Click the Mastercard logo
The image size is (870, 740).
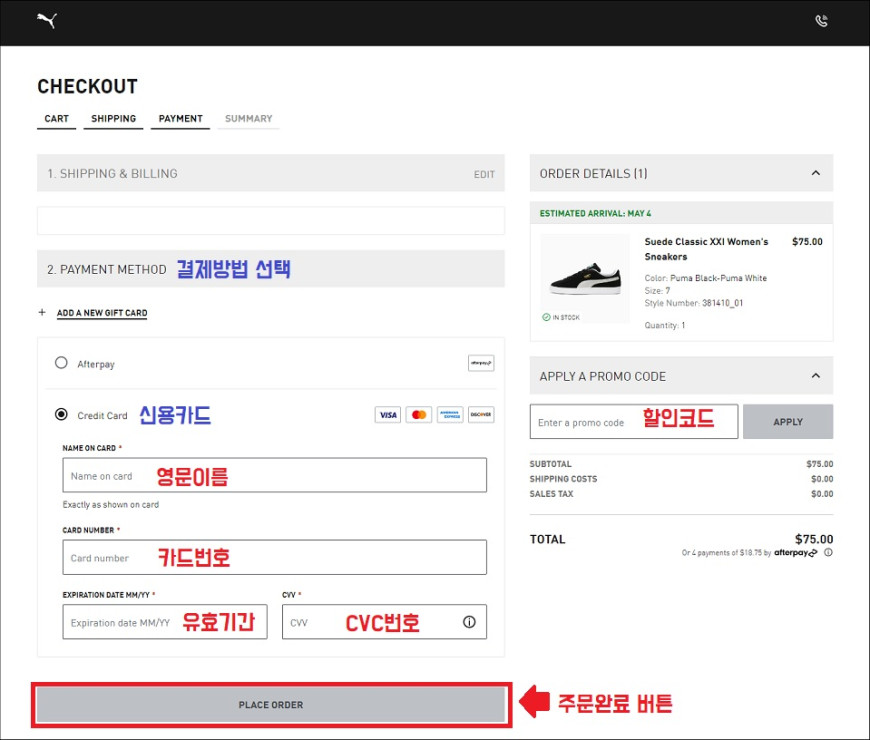[x=419, y=415]
